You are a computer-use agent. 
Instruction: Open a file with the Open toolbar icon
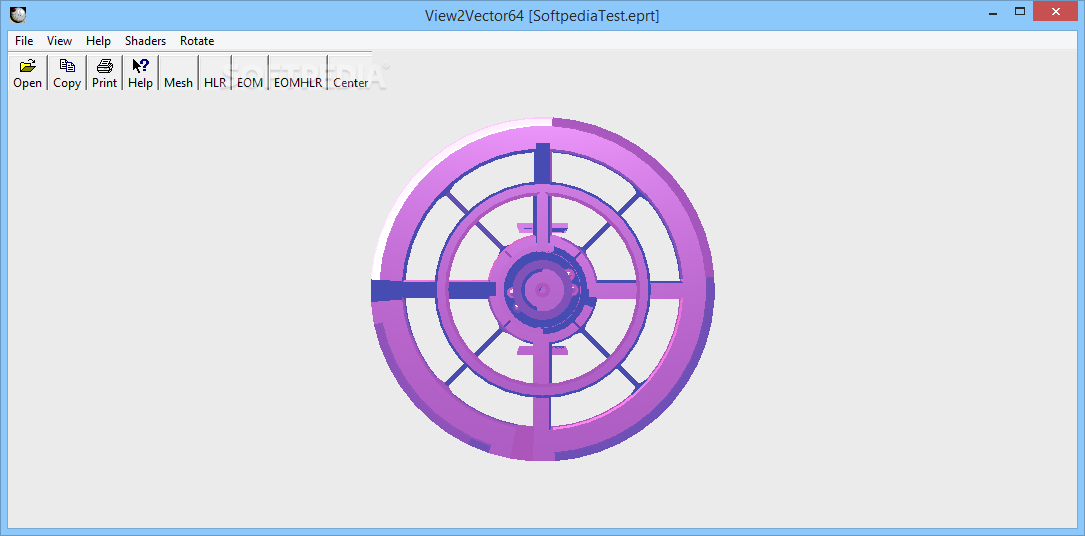point(28,73)
